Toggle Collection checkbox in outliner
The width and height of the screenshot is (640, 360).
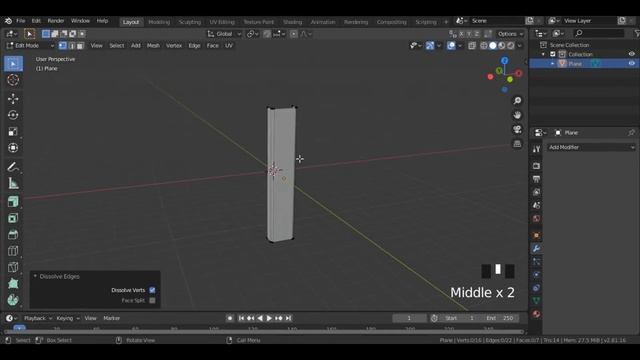[x=553, y=54]
